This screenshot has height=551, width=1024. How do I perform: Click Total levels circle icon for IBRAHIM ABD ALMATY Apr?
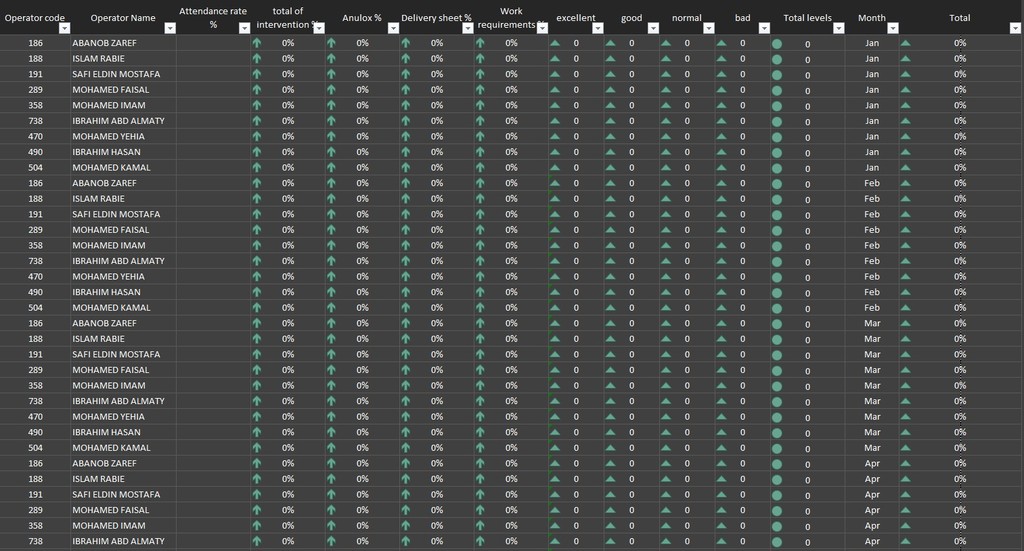(777, 542)
